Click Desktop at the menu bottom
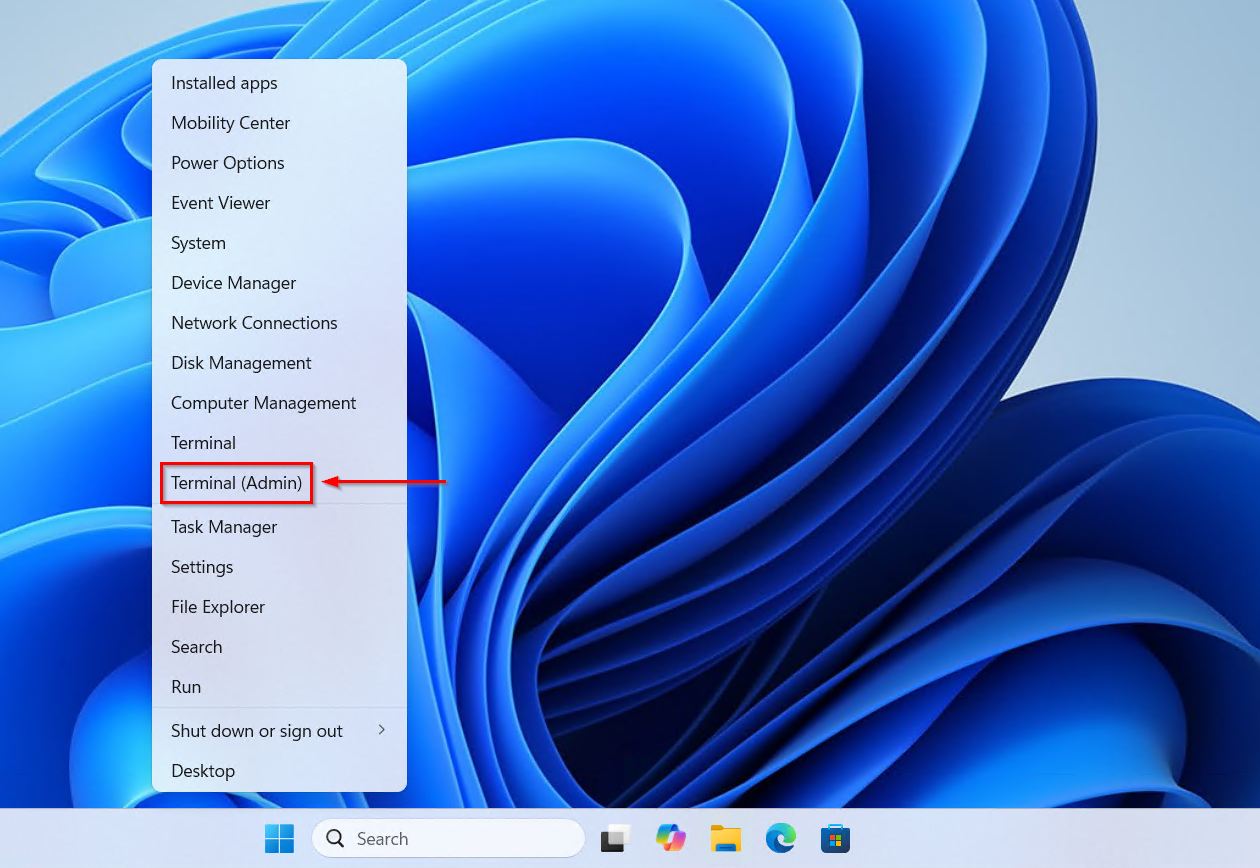Image resolution: width=1260 pixels, height=868 pixels. tap(203, 771)
